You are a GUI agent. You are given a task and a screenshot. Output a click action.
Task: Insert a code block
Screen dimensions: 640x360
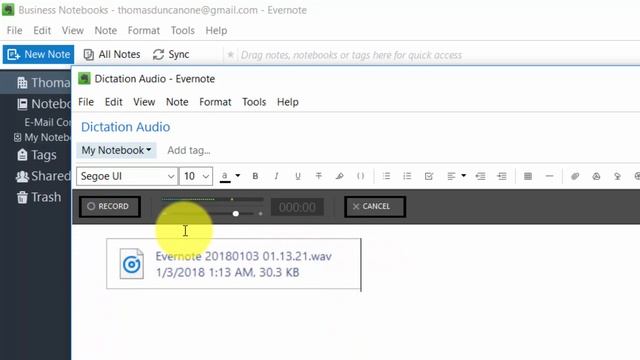pos(360,176)
